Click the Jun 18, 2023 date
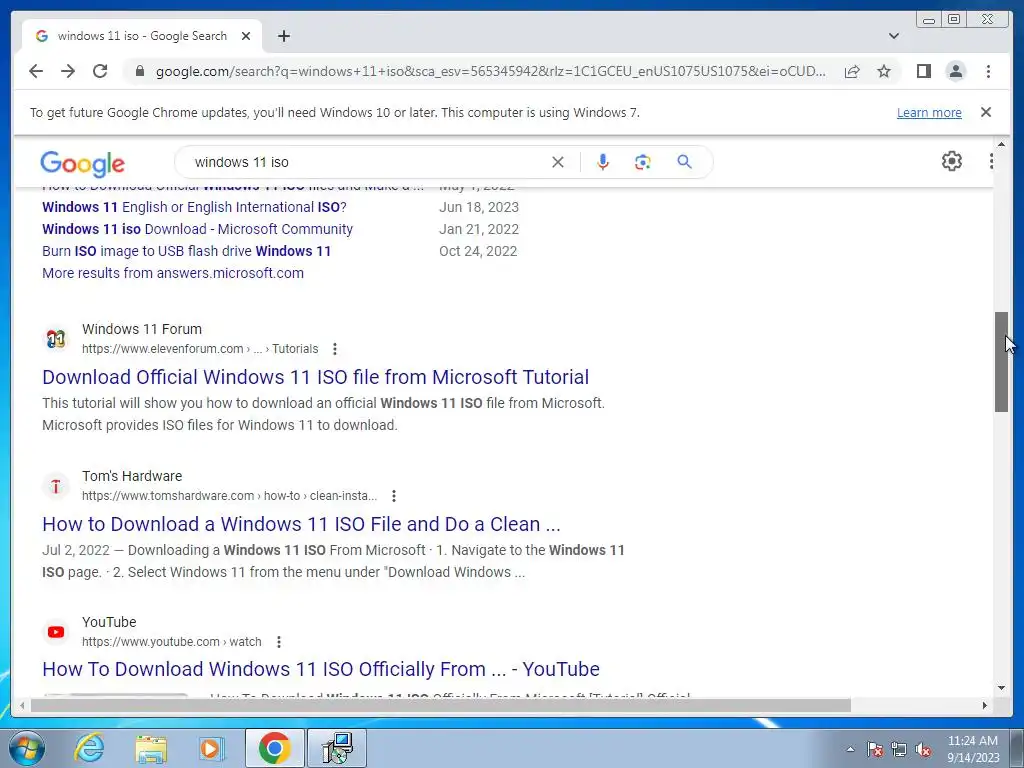Screen dimensions: 1024x768 click(x=479, y=207)
